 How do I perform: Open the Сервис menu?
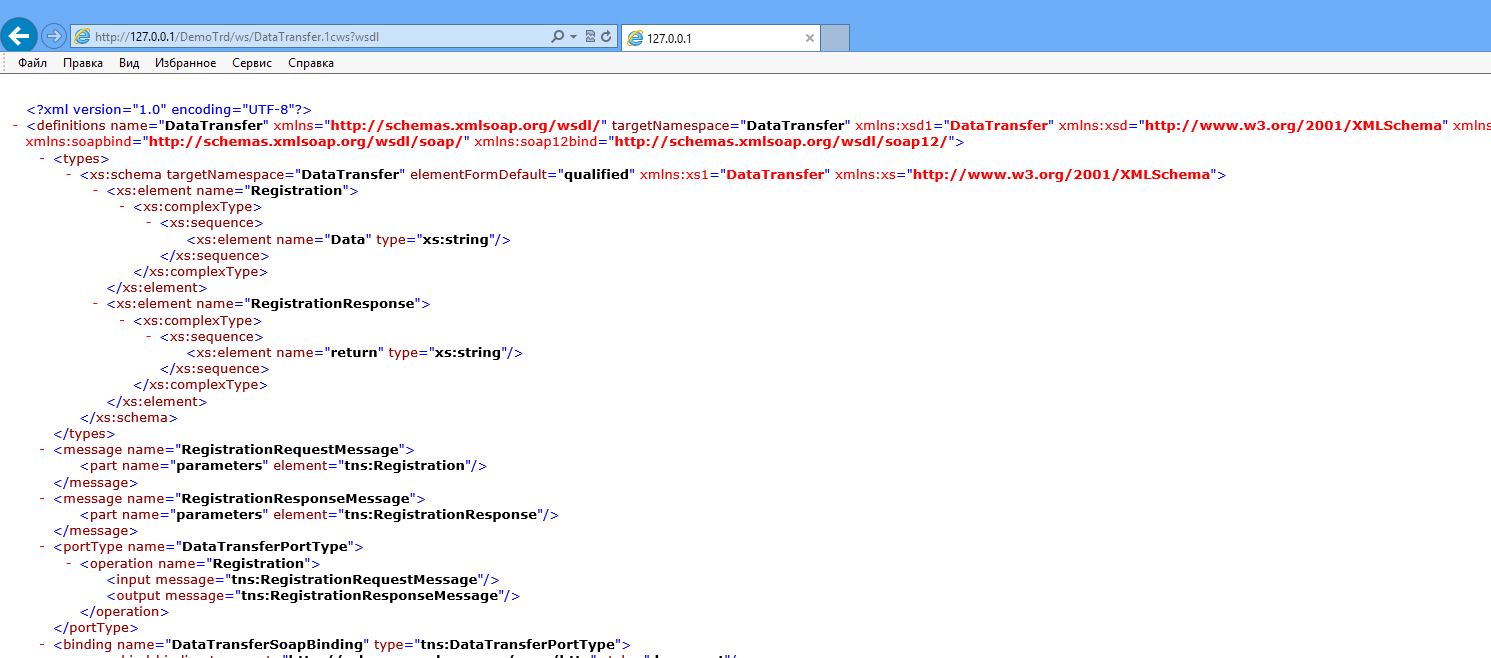[x=252, y=63]
